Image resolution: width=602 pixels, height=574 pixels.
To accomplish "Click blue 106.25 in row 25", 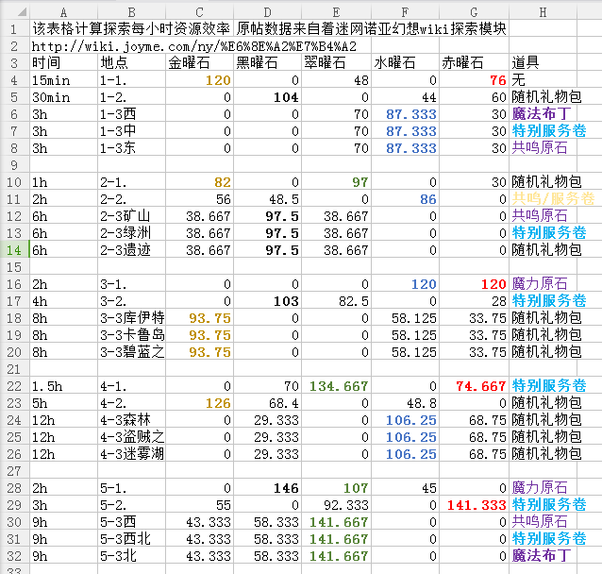I will (411, 437).
